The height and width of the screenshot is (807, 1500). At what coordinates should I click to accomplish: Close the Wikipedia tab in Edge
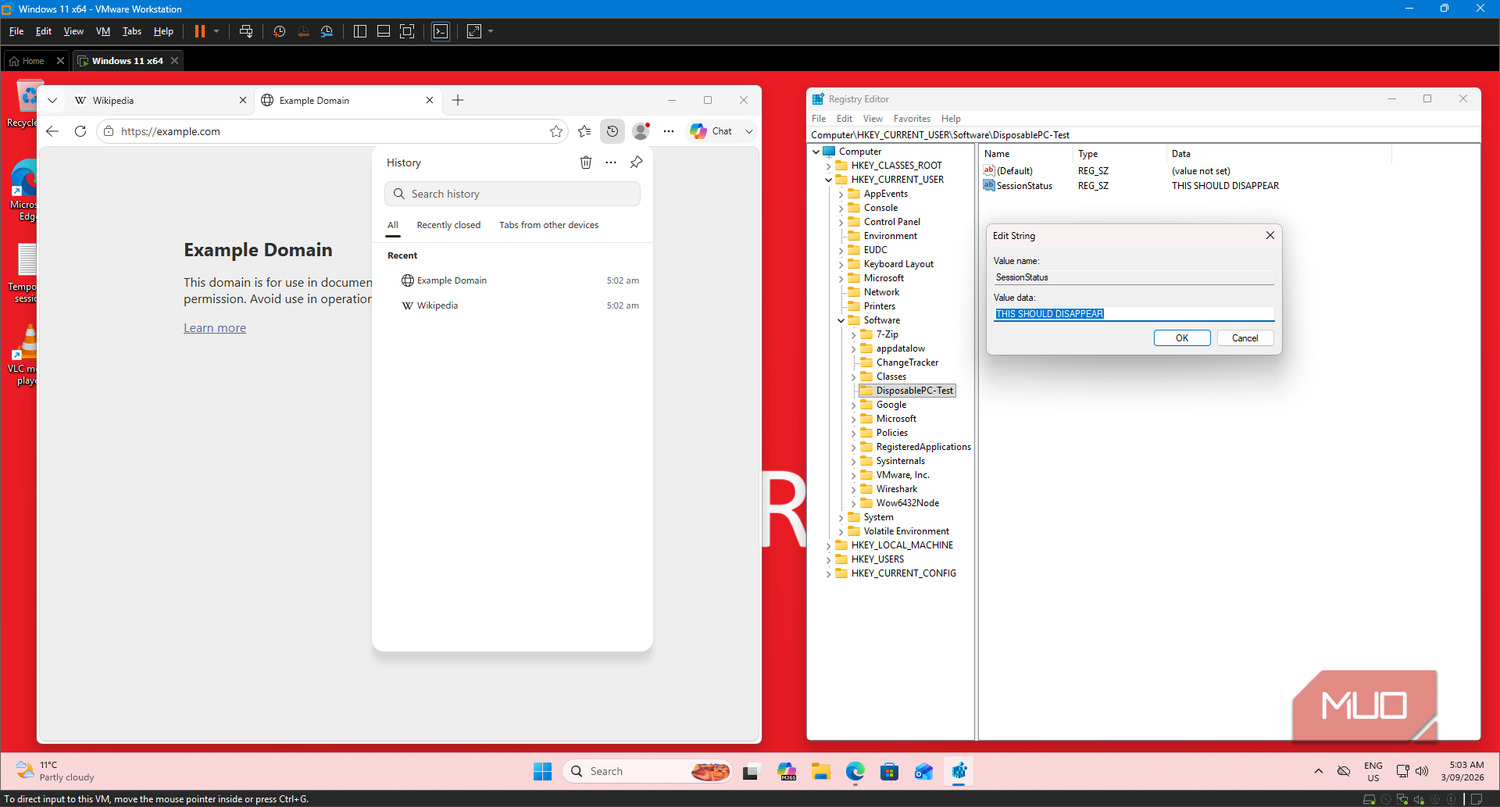pyautogui.click(x=243, y=100)
